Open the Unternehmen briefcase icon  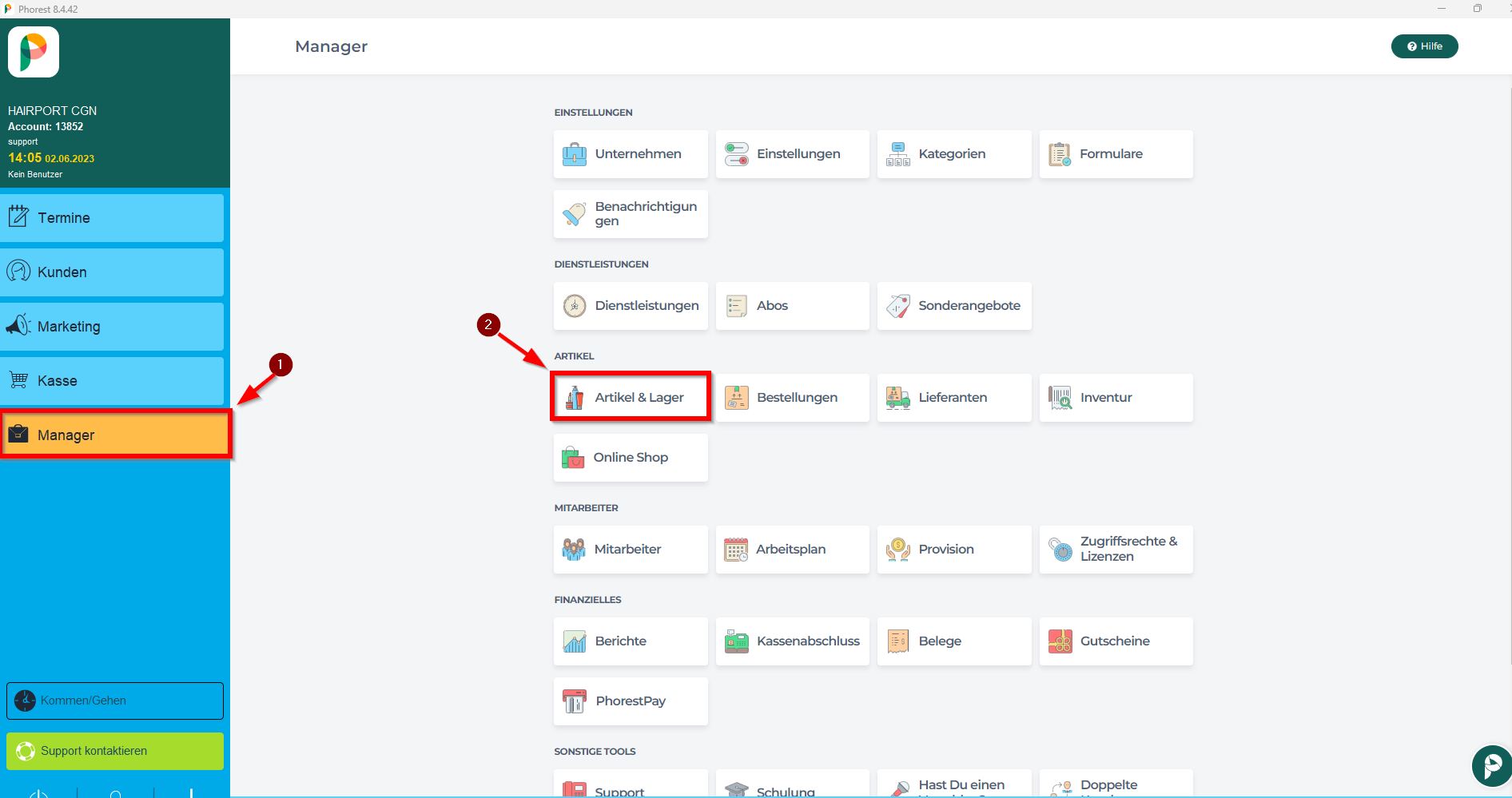(575, 154)
